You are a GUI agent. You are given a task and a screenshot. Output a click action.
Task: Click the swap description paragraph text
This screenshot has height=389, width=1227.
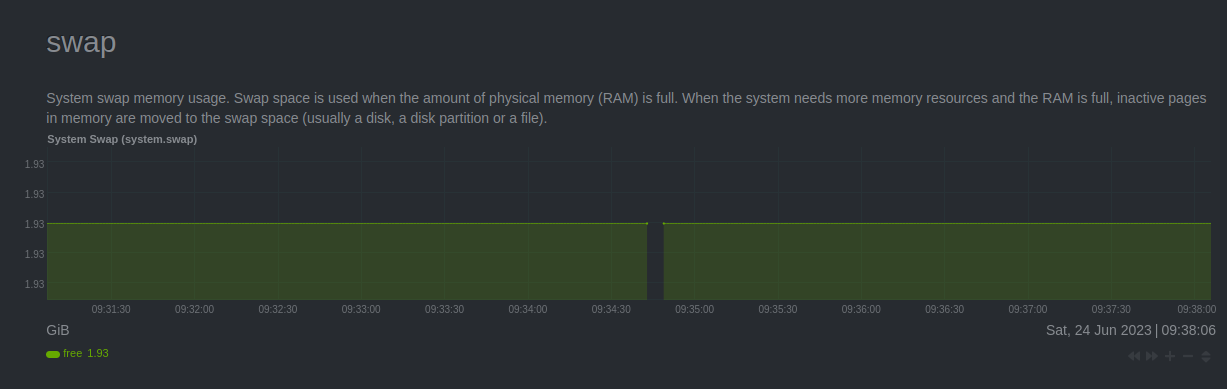(627, 108)
